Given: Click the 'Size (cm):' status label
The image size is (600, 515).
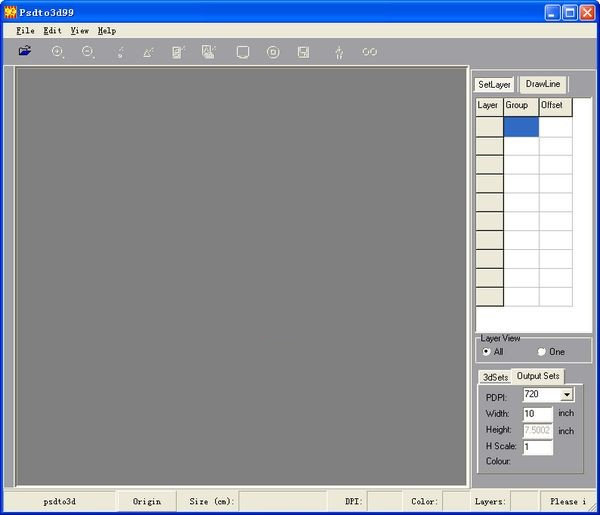Looking at the screenshot, I should tap(212, 502).
